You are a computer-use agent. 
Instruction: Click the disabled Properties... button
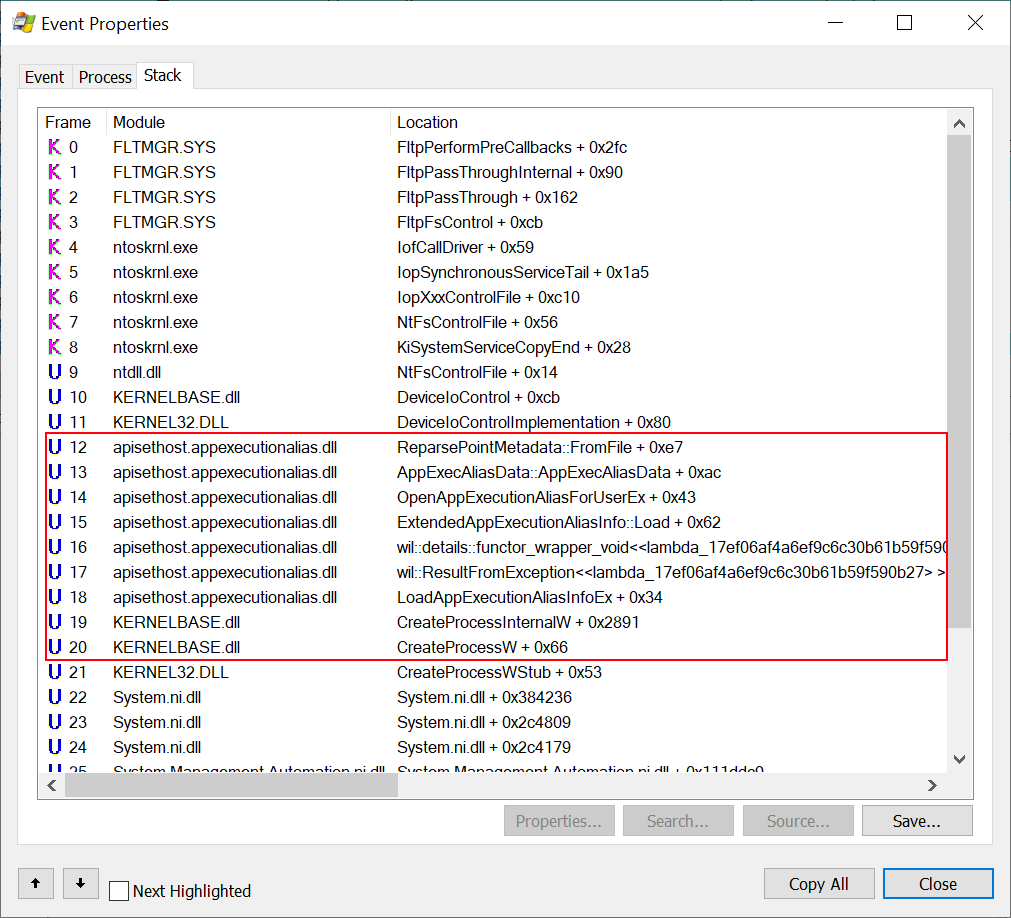pyautogui.click(x=559, y=821)
